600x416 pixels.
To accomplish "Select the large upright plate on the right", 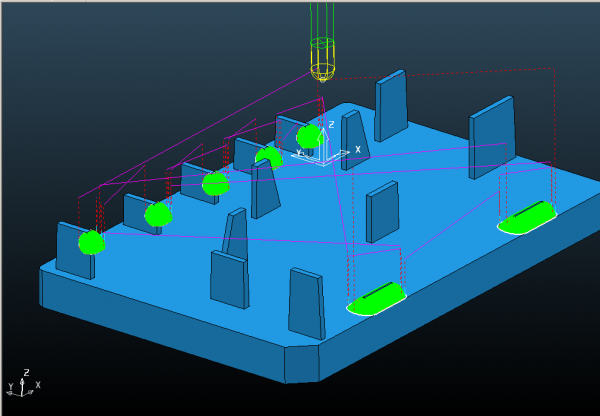I will tap(492, 137).
